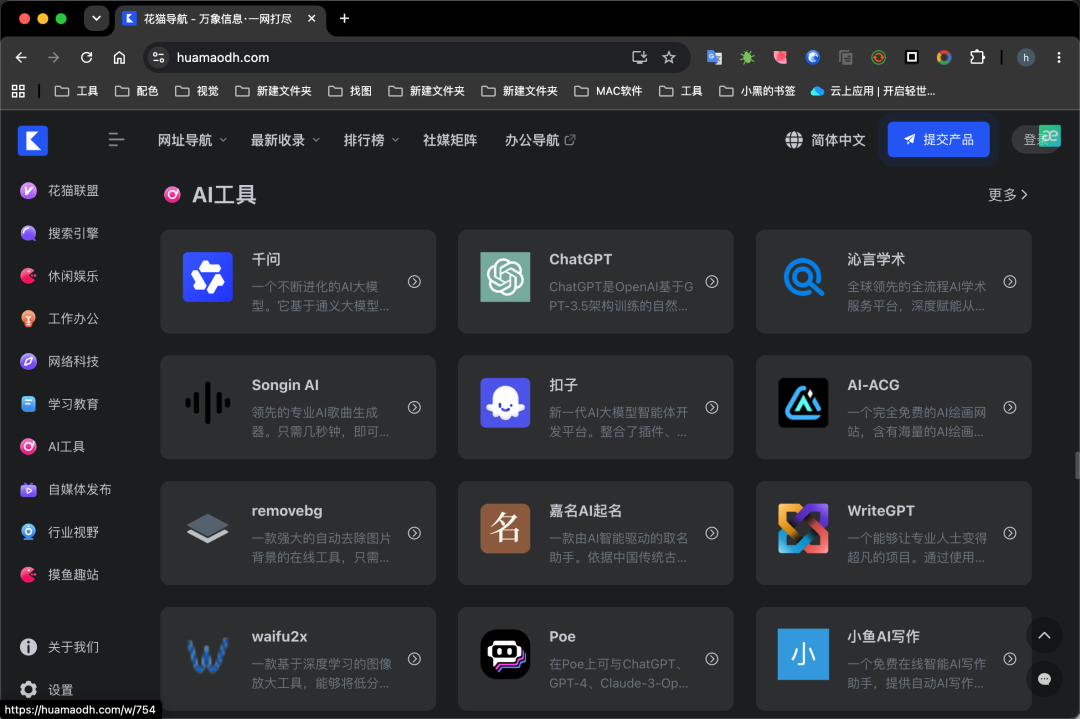Image resolution: width=1080 pixels, height=719 pixels.
Task: Select 工作办公 in the sidebar
Action: [60, 319]
